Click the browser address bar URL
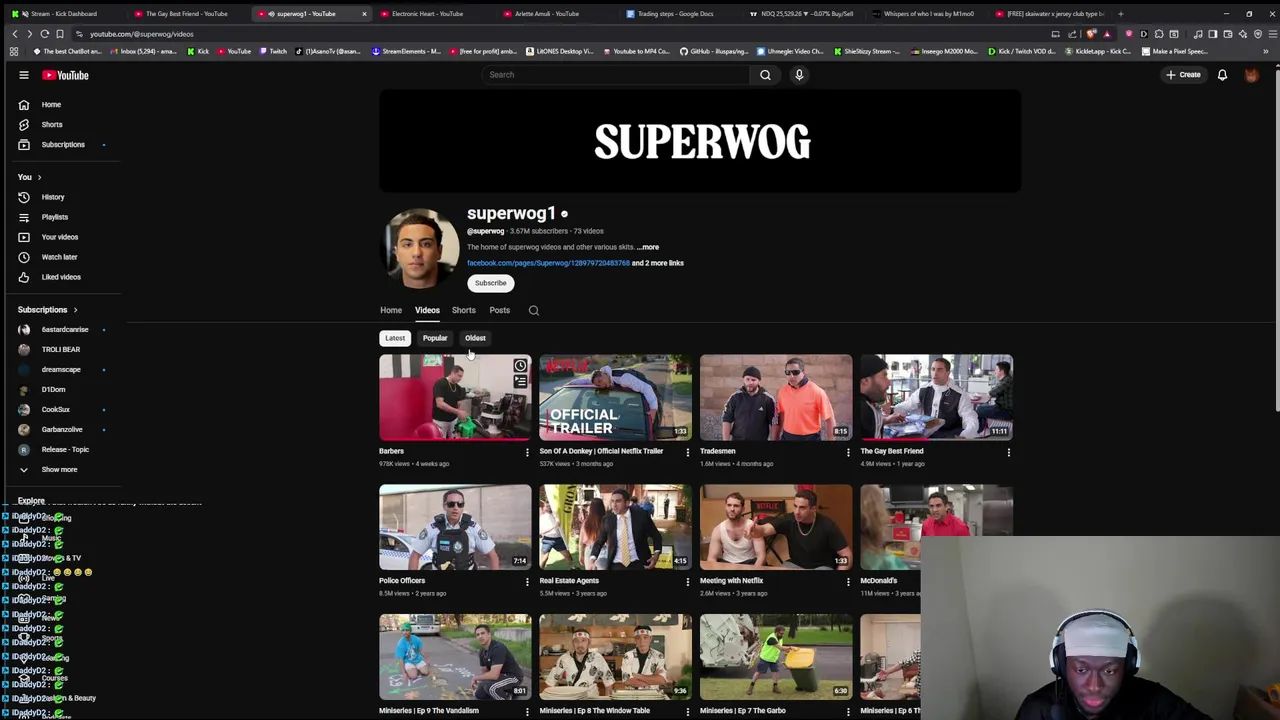The image size is (1280, 720). coord(141,34)
